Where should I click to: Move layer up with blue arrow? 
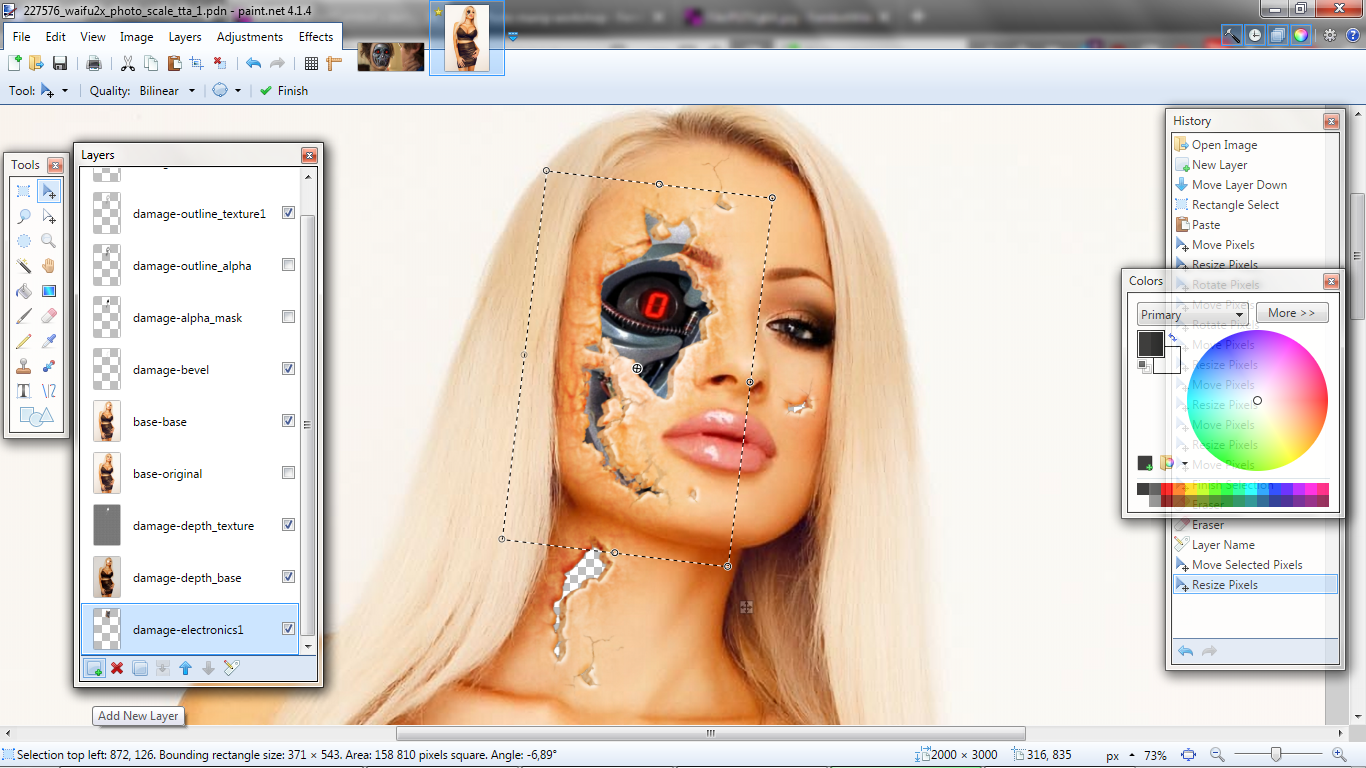tap(185, 668)
